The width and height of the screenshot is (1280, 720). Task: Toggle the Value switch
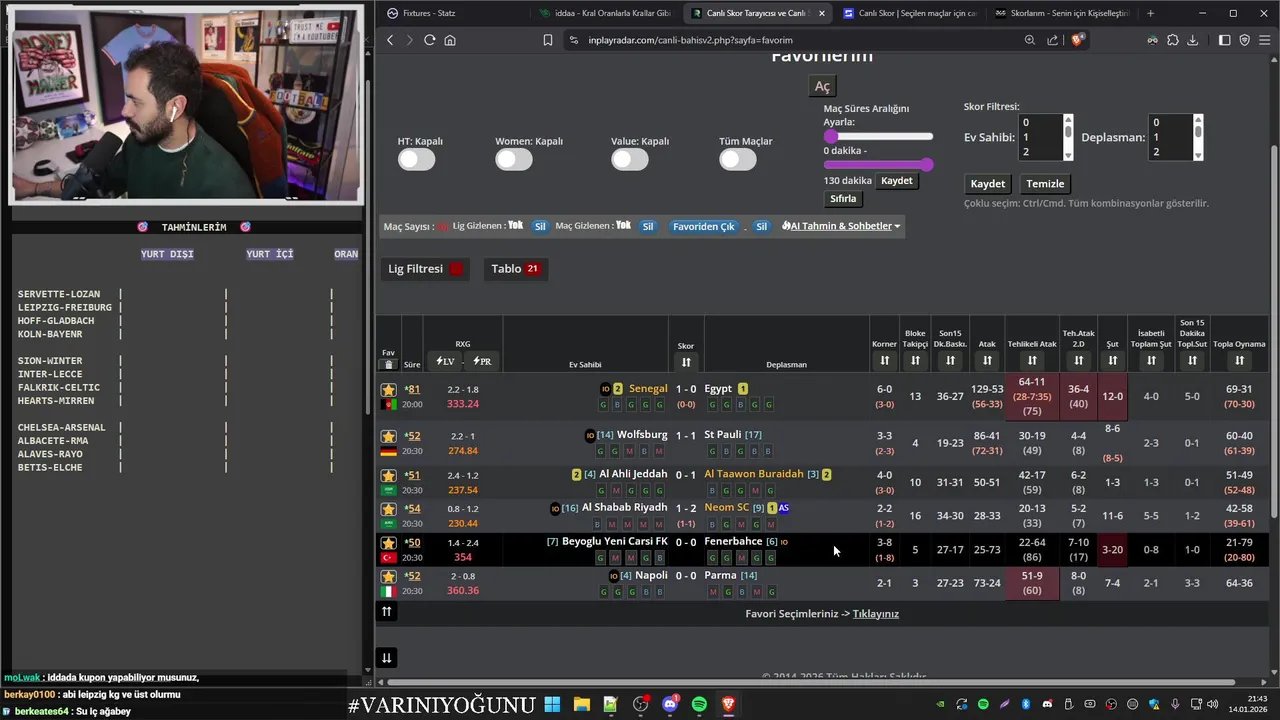(630, 159)
